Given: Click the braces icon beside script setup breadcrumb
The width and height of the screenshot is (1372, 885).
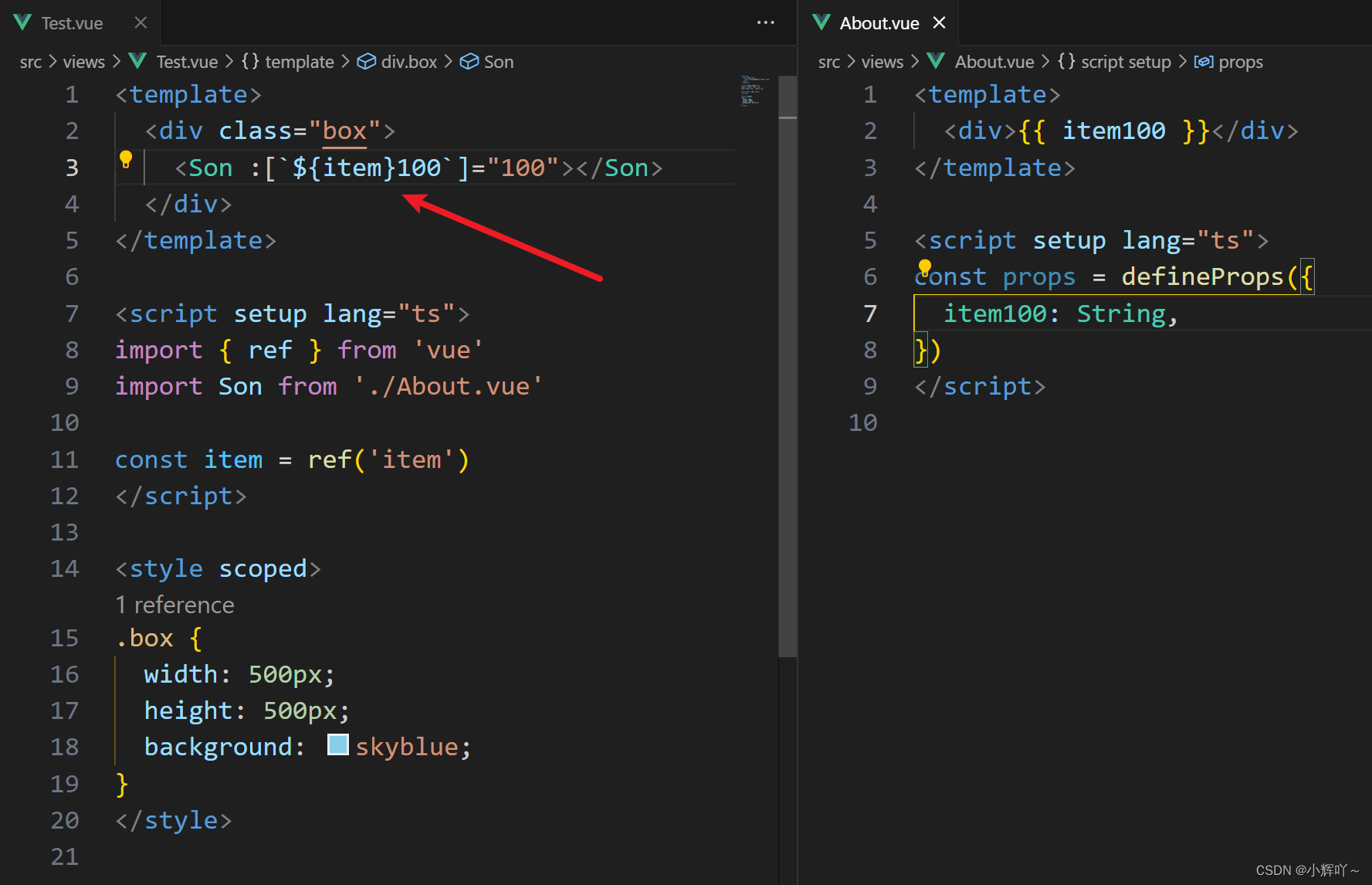Looking at the screenshot, I should 1066,61.
